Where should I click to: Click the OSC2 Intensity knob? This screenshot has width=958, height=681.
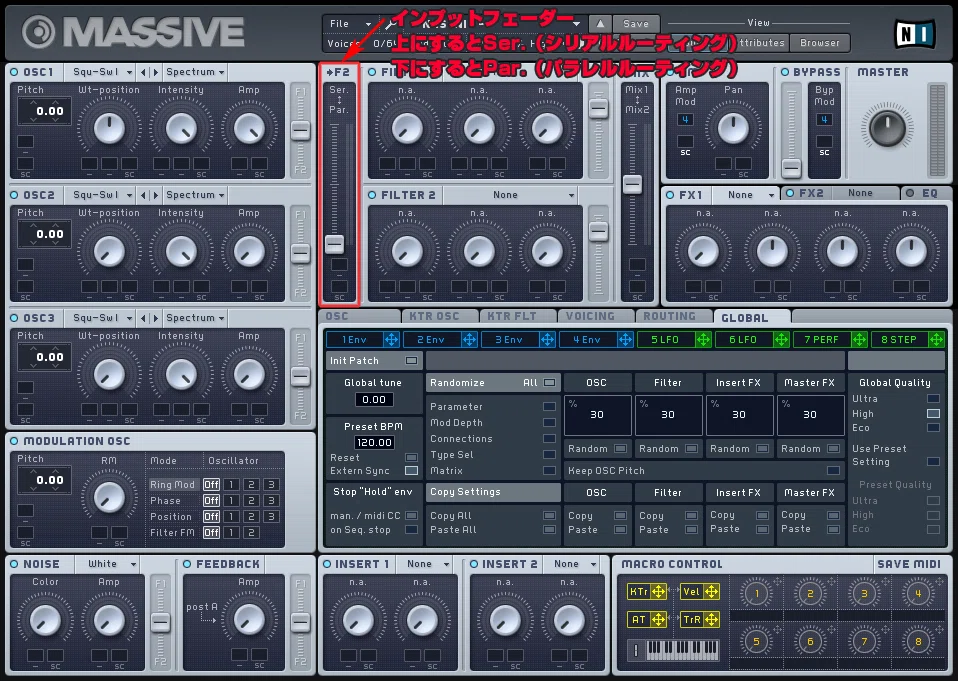[x=181, y=251]
